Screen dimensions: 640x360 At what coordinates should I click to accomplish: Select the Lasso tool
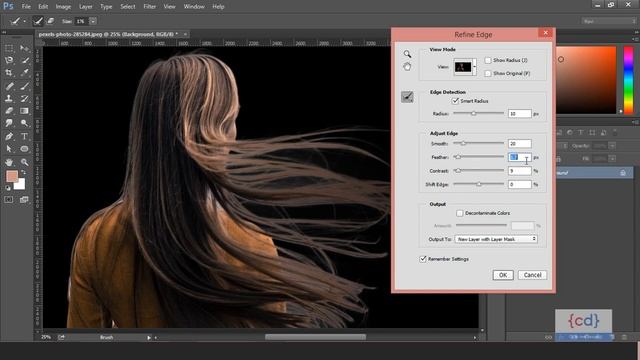tap(9, 60)
